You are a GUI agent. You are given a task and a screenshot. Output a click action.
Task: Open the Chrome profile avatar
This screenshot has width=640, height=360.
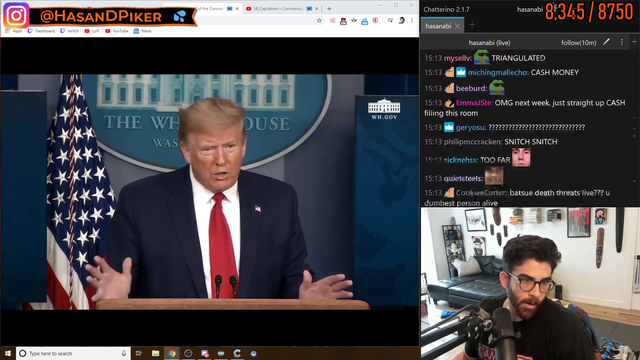click(x=401, y=20)
